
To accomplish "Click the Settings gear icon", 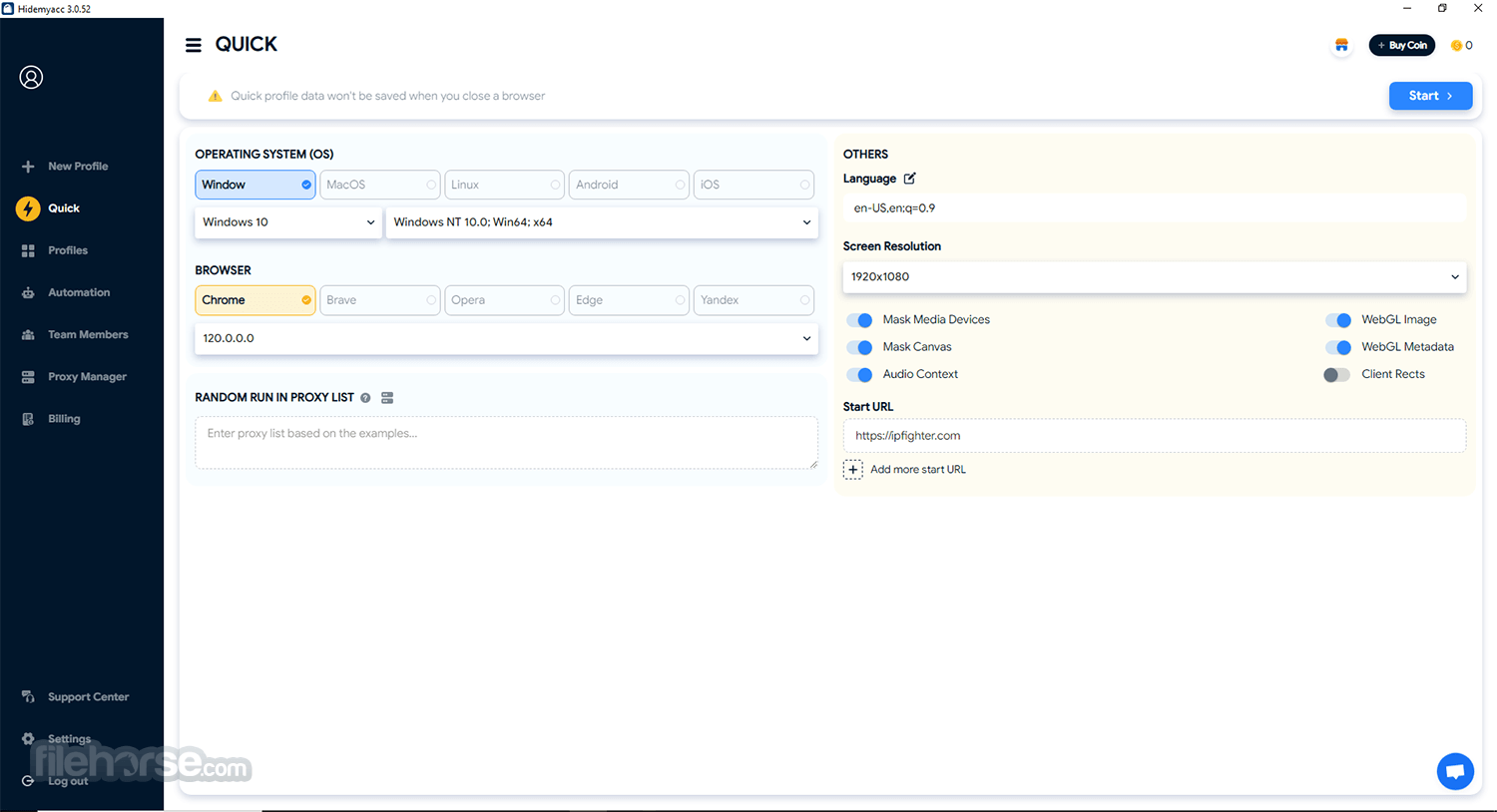I will click(28, 739).
